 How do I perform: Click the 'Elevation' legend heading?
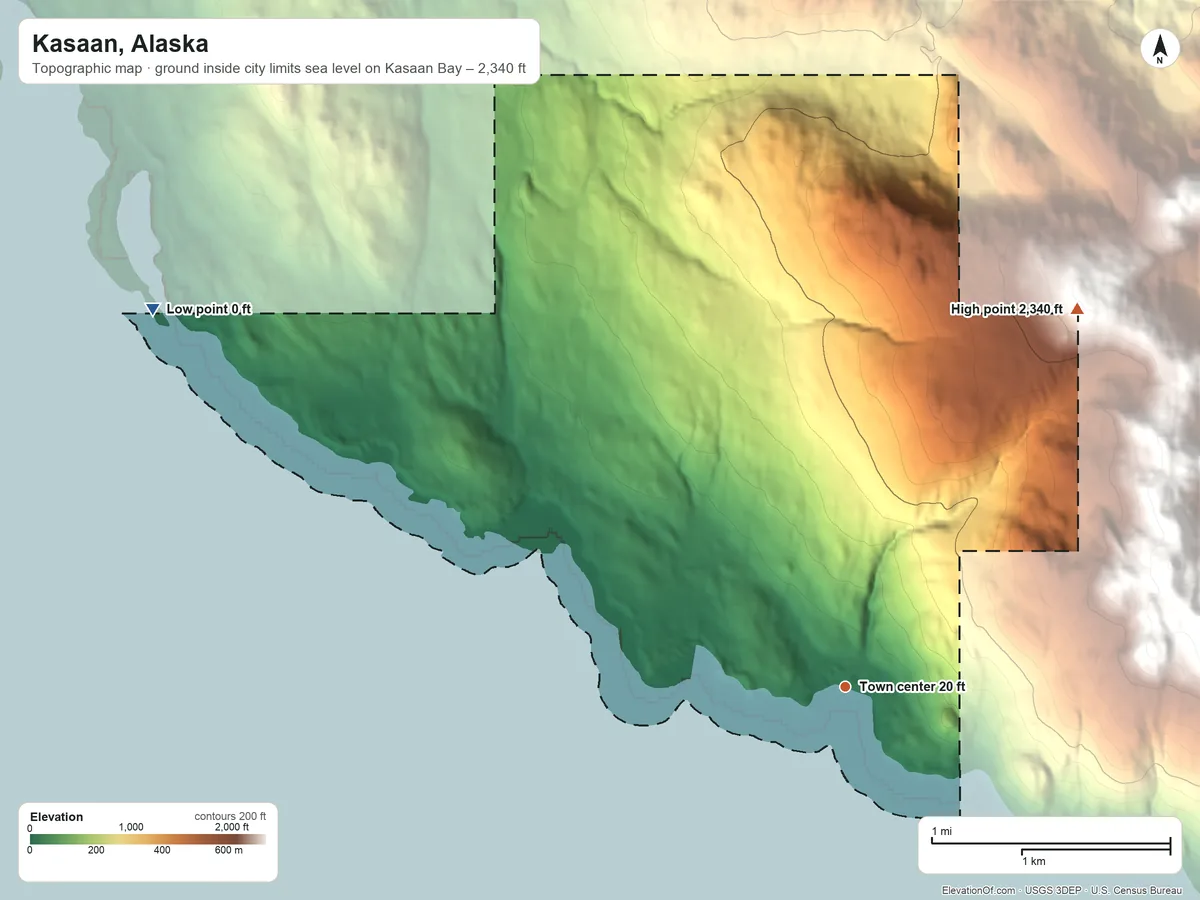[x=57, y=817]
